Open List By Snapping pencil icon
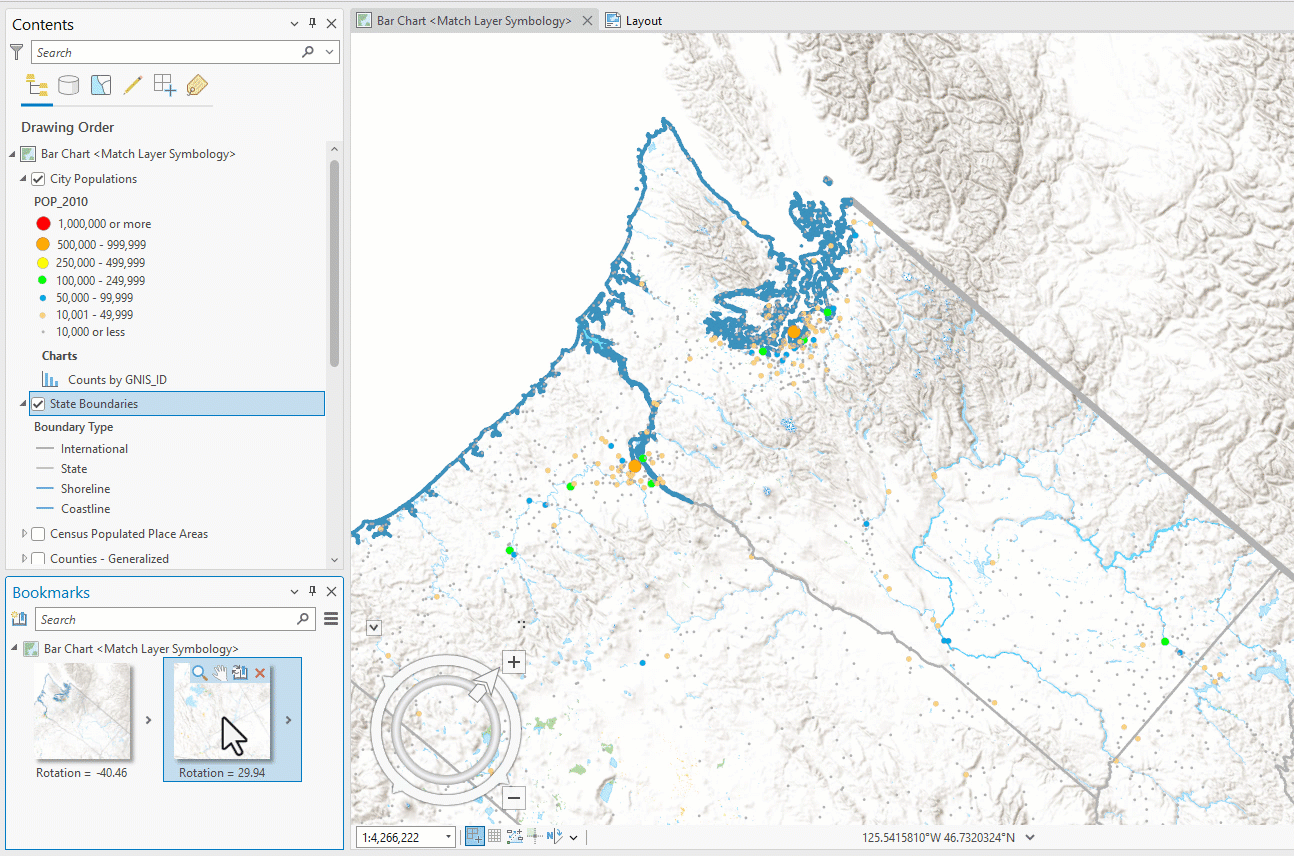The image size is (1294, 856). point(133,85)
